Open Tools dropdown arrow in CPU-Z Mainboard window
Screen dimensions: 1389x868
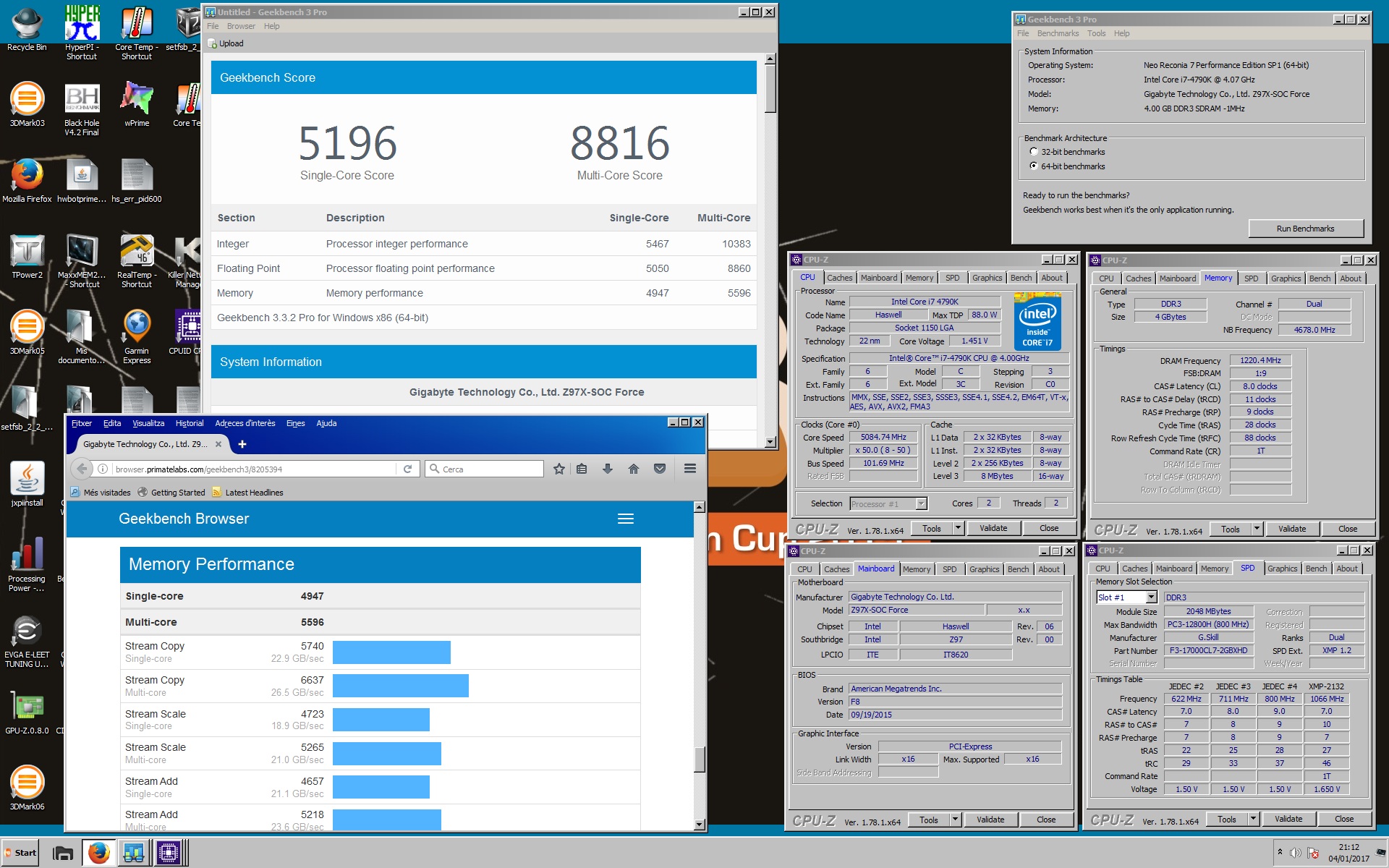[x=956, y=820]
